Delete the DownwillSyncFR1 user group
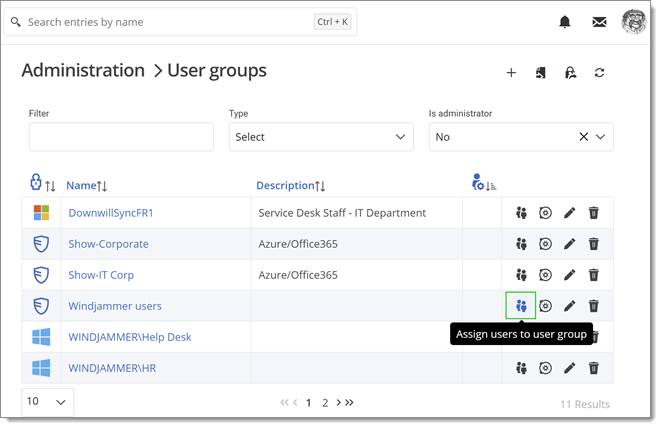 tap(593, 213)
